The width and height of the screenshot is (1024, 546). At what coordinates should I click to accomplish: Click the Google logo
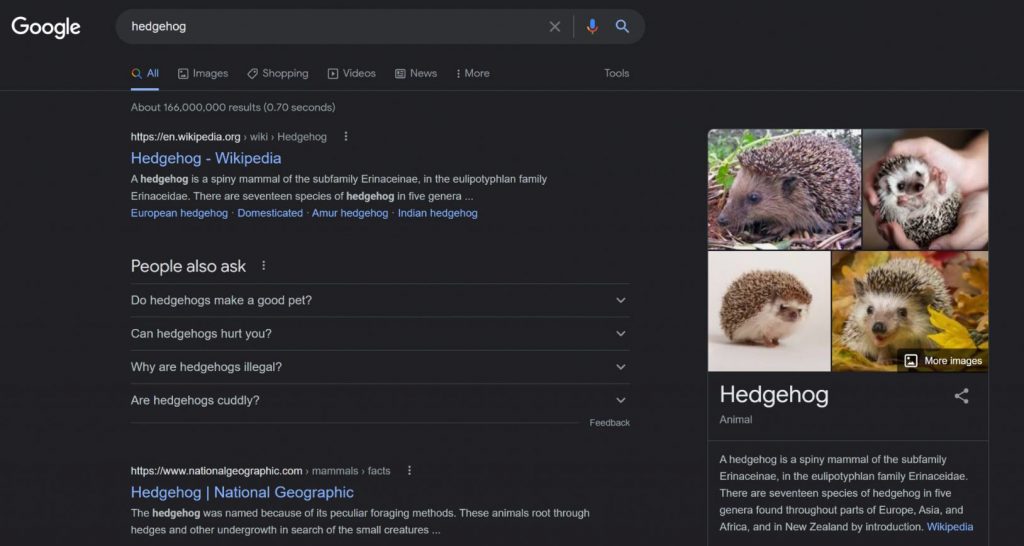coord(46,27)
